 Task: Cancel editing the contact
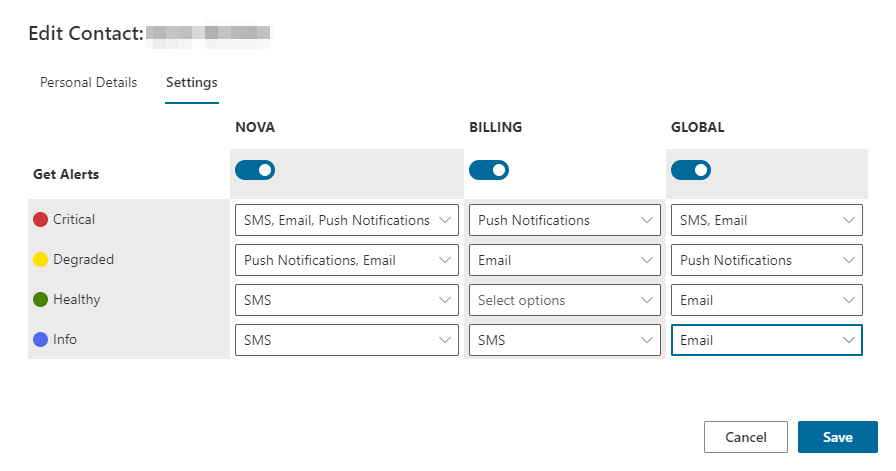point(745,437)
